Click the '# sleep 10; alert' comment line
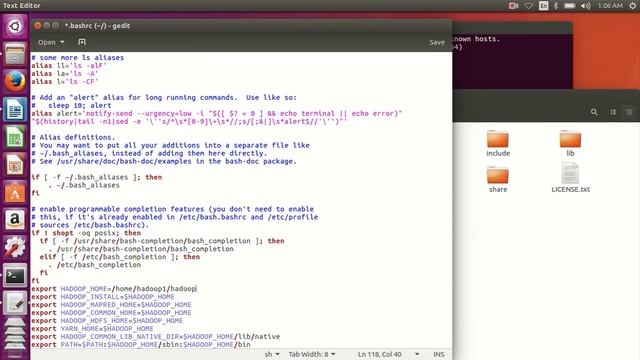The image size is (640, 360). (71, 105)
